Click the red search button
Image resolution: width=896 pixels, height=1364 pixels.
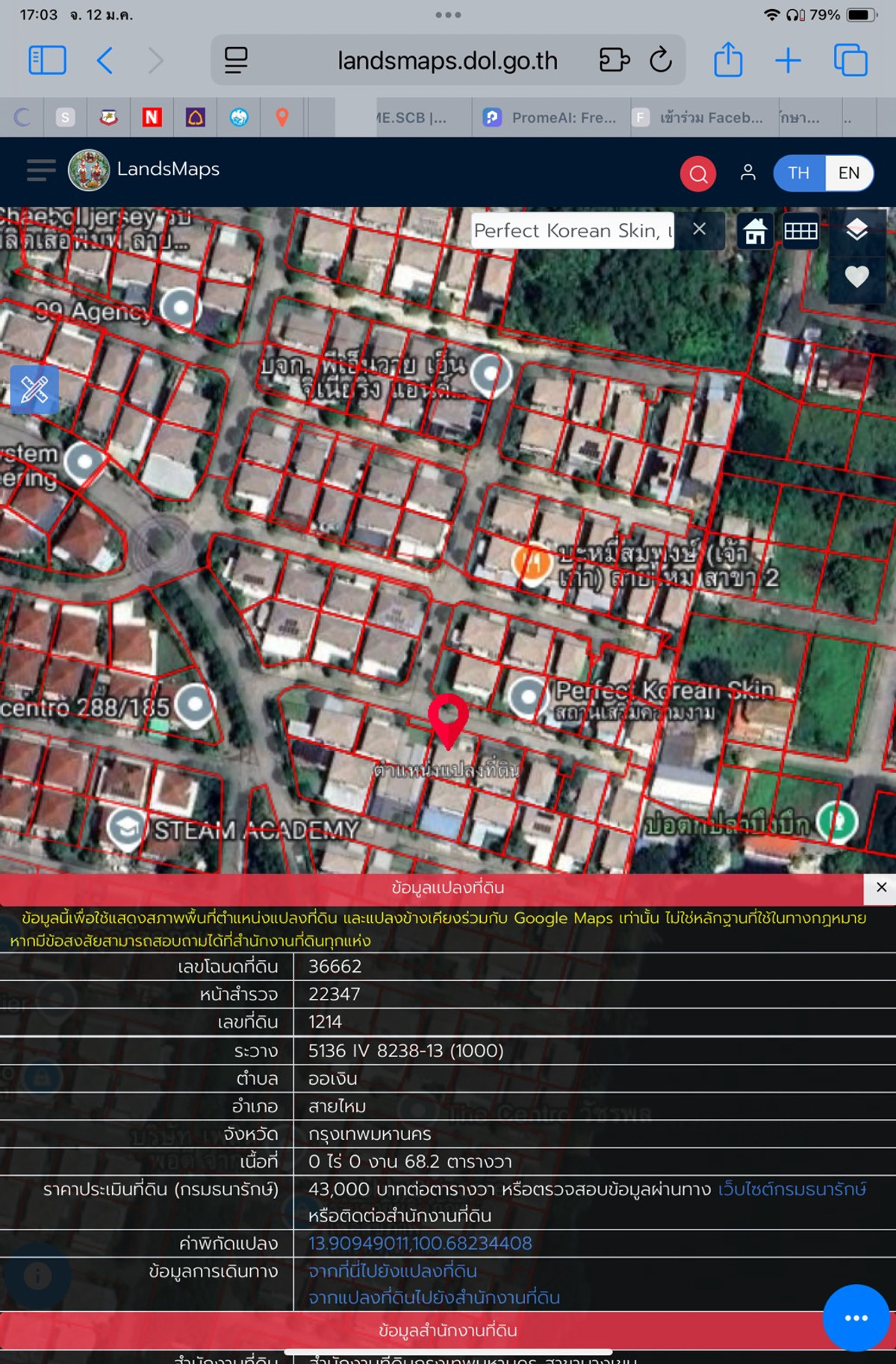coord(697,174)
